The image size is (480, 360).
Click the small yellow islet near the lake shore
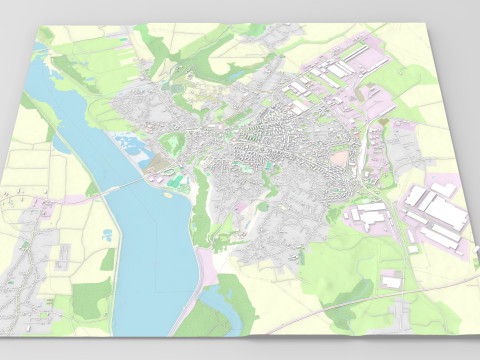168,194
